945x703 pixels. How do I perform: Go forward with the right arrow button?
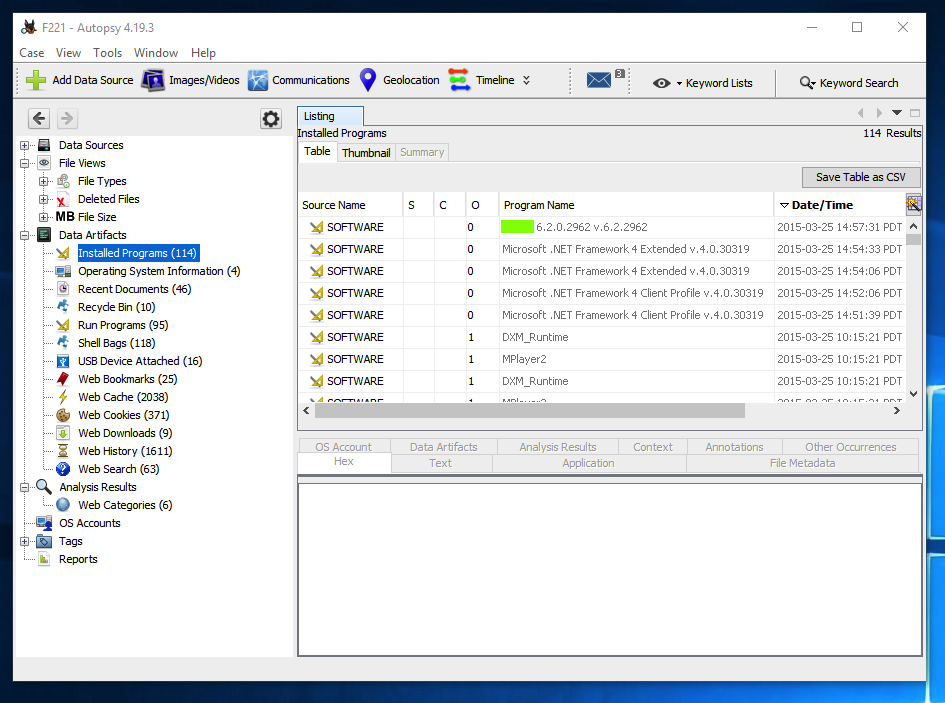pyautogui.click(x=68, y=118)
